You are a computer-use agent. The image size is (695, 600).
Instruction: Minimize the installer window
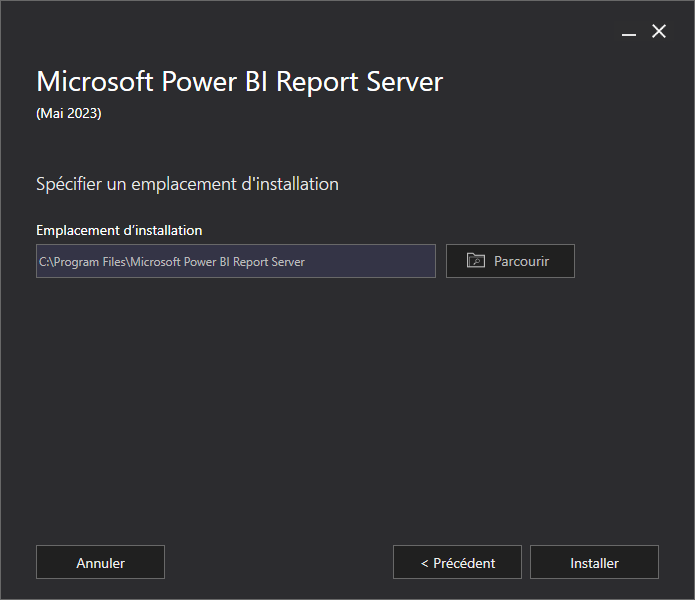[x=629, y=32]
